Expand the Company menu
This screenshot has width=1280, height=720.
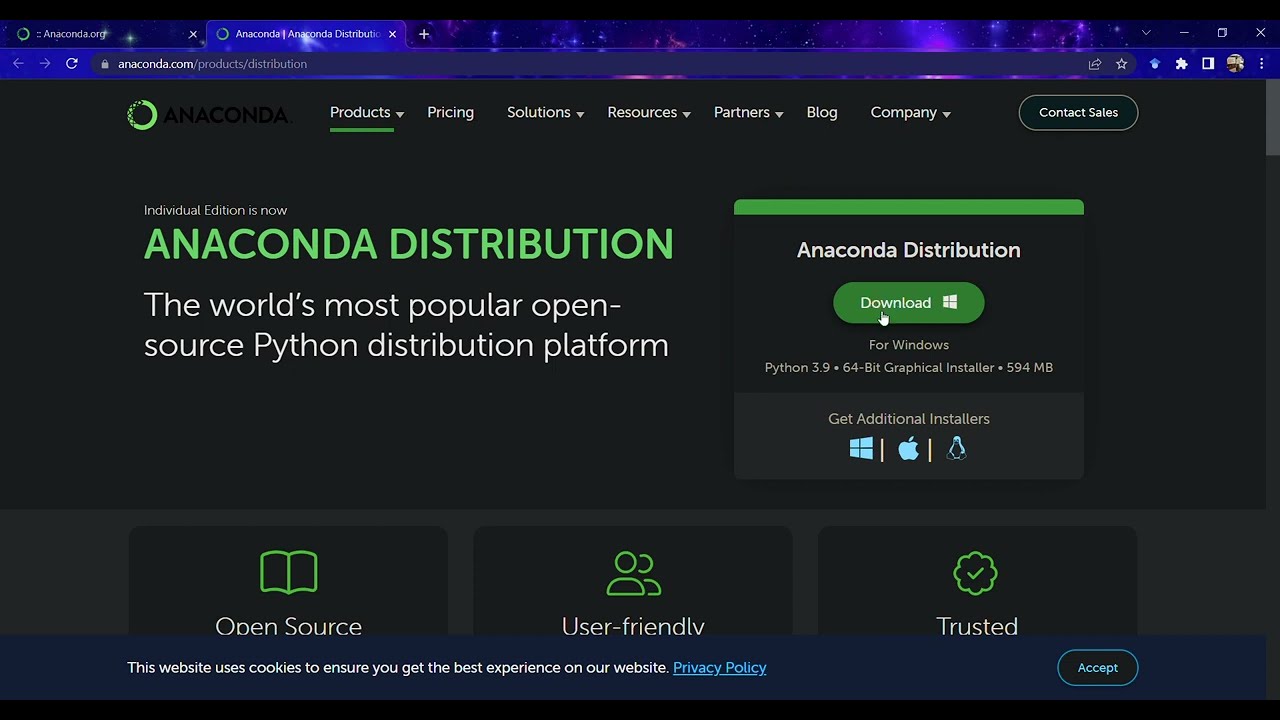911,113
